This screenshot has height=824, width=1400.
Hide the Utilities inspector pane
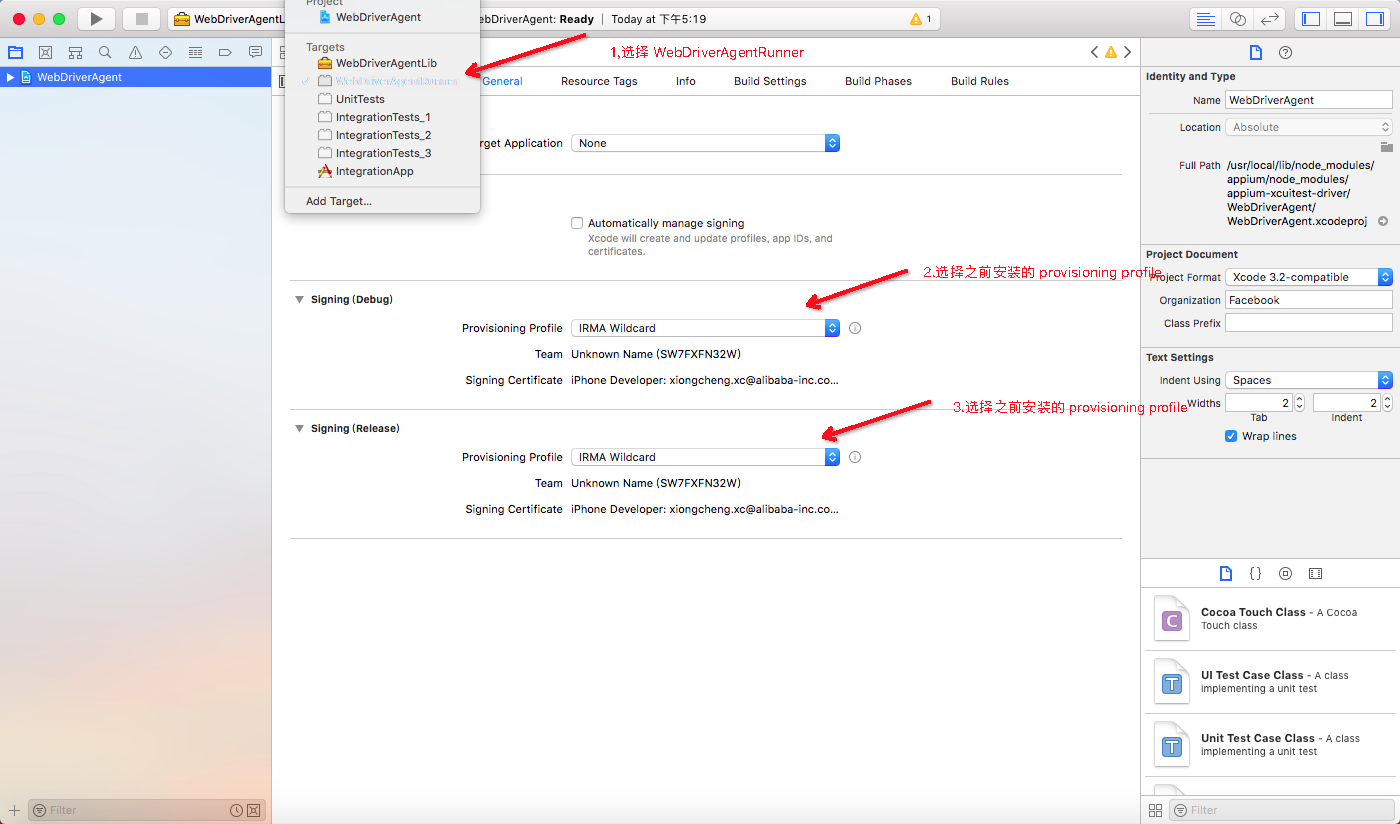pyautogui.click(x=1375, y=19)
